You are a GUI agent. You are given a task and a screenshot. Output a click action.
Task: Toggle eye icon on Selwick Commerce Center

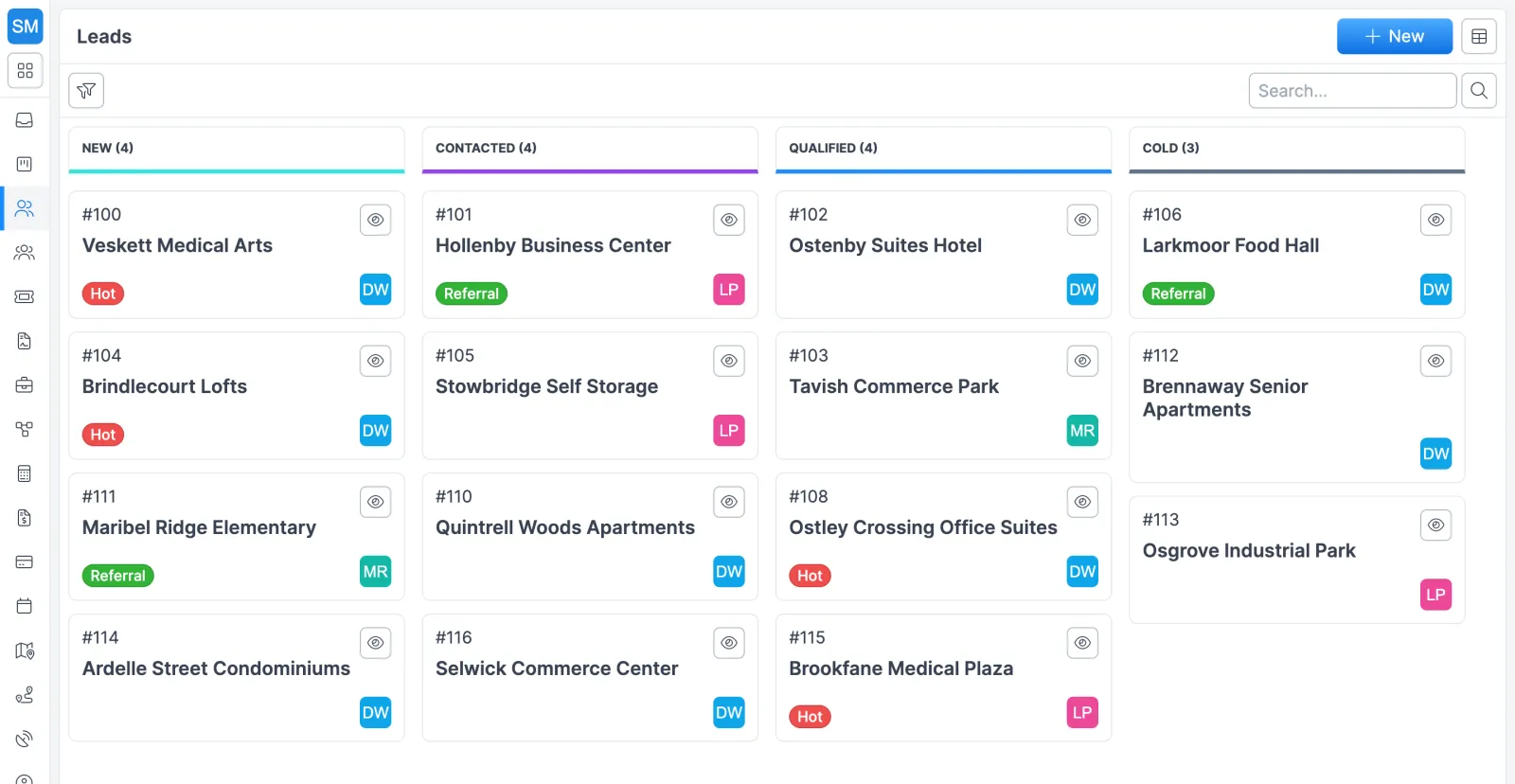(729, 643)
